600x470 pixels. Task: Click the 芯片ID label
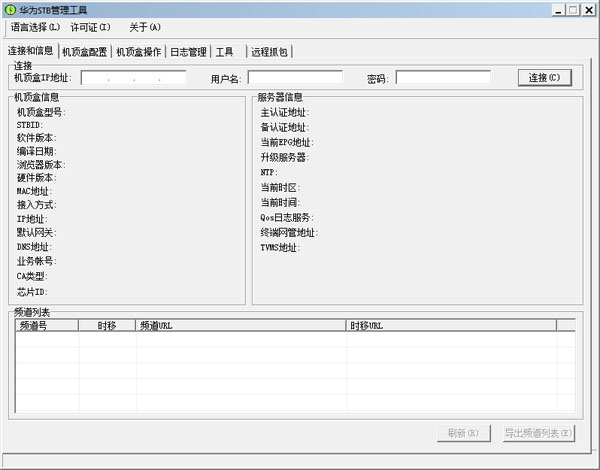coord(32,292)
